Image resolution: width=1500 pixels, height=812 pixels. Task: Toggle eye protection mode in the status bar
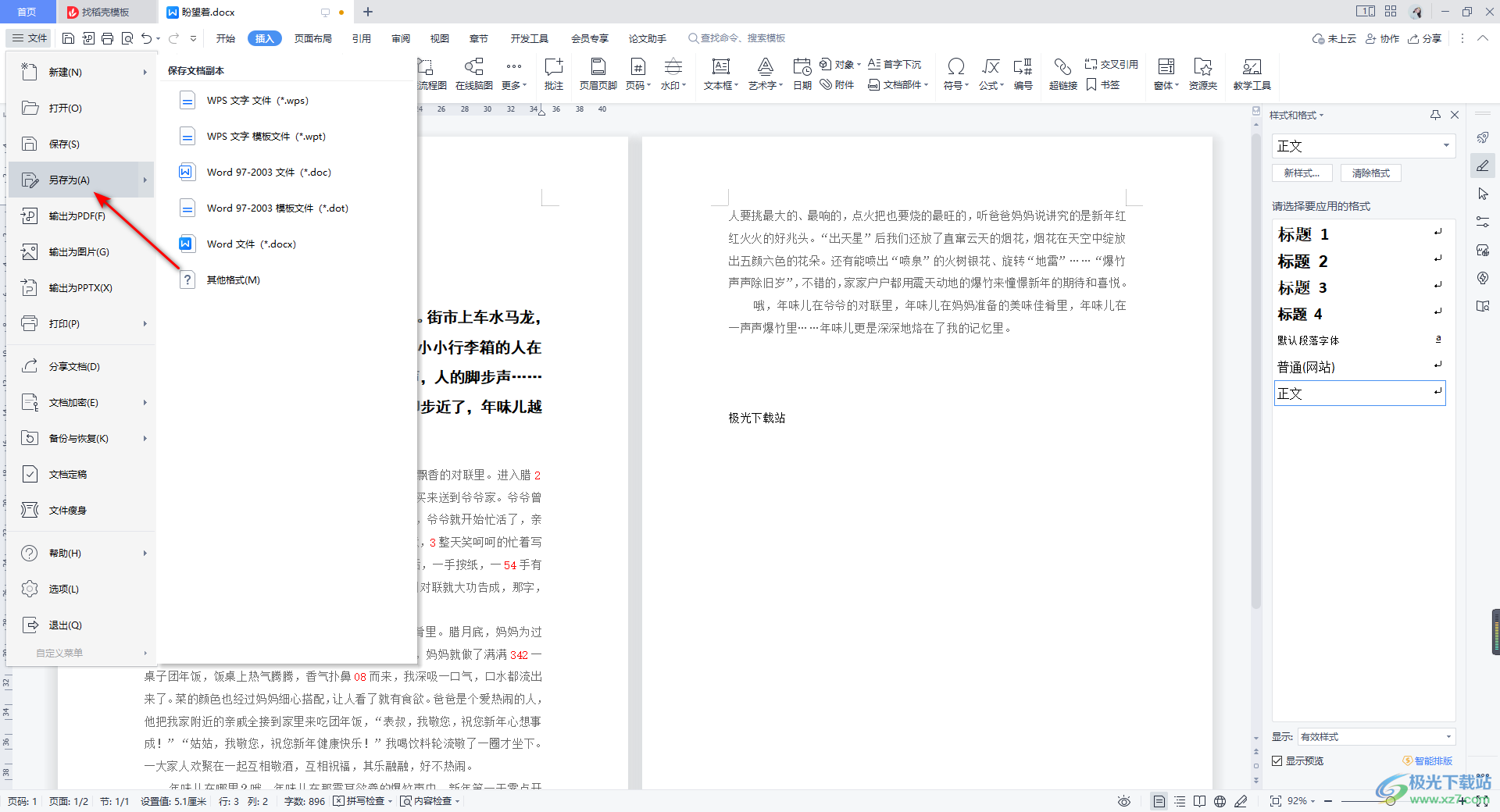point(1123,801)
